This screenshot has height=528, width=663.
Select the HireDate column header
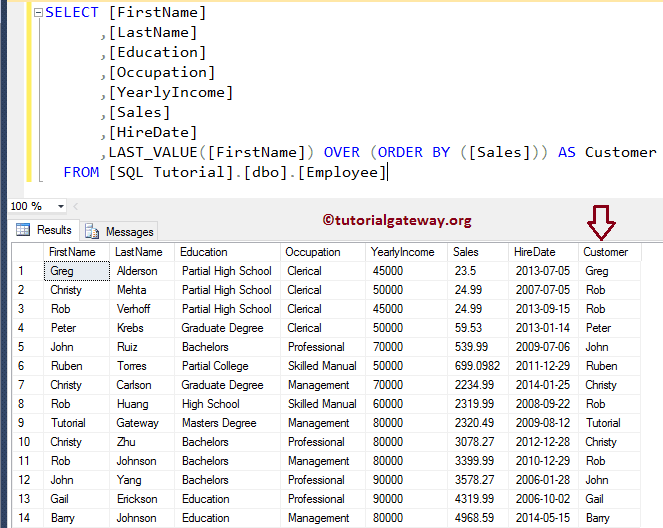[x=536, y=252]
